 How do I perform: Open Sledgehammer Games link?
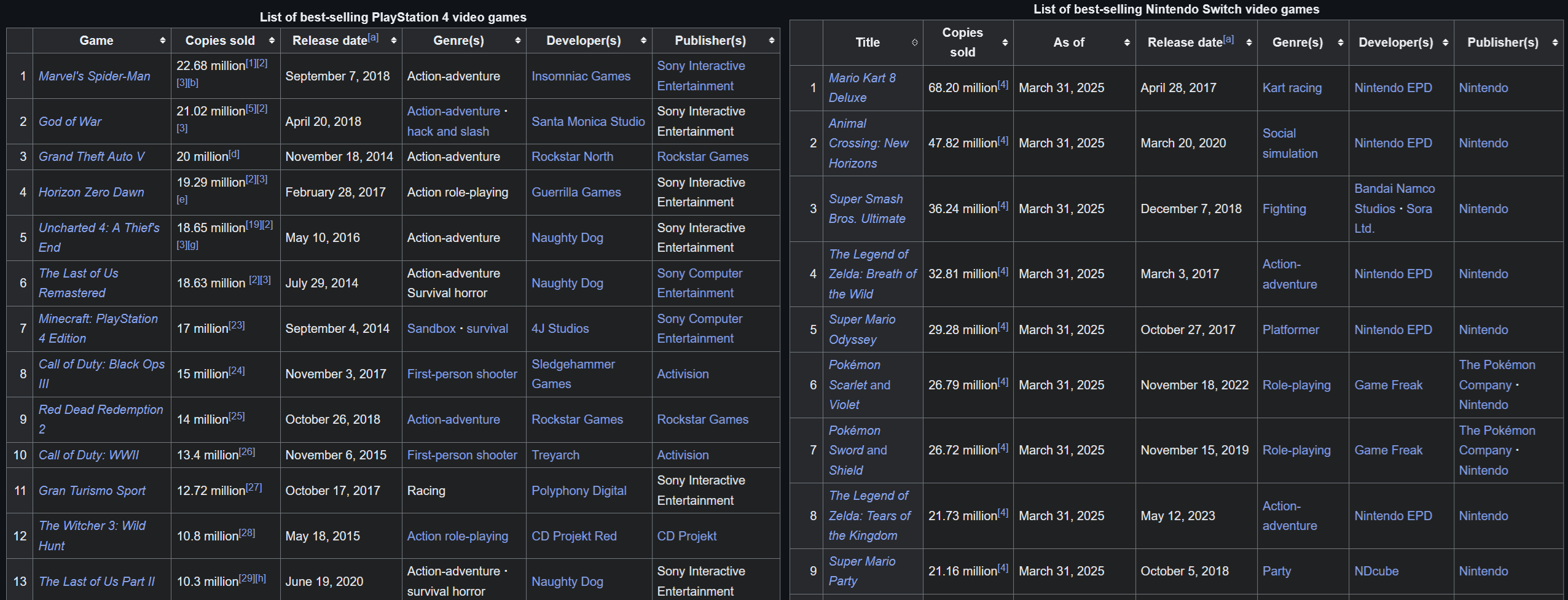click(573, 374)
